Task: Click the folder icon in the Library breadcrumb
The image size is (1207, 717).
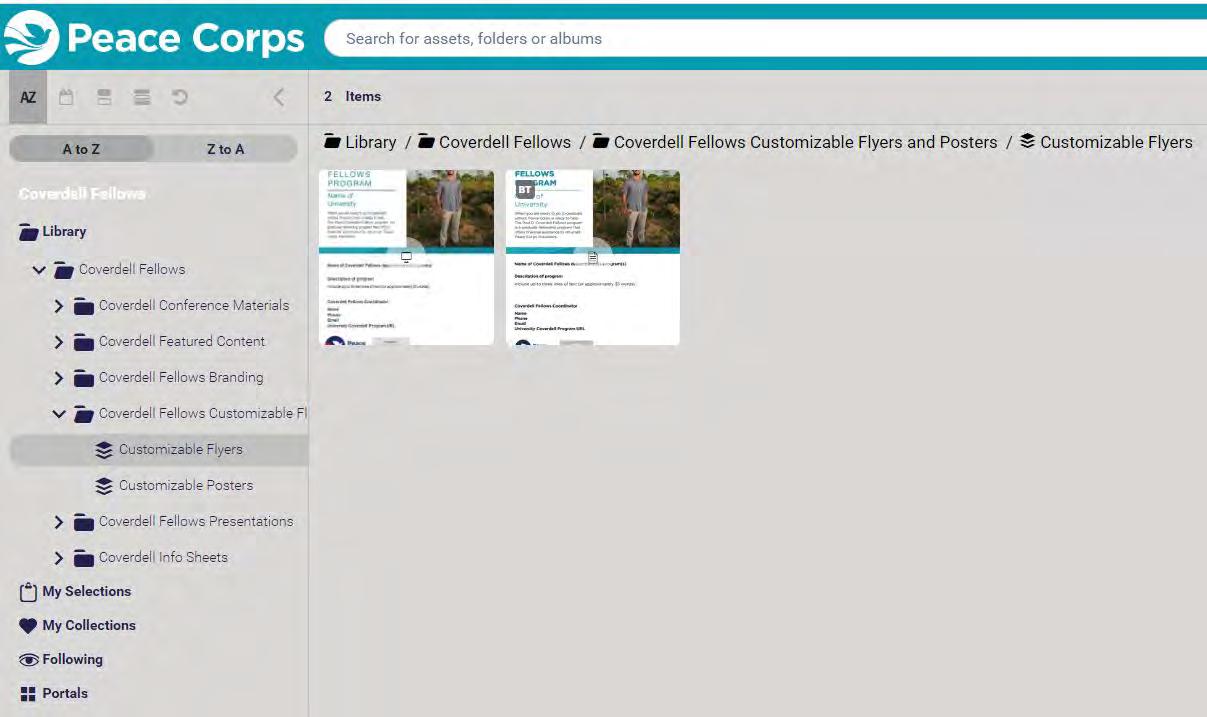Action: (x=332, y=142)
